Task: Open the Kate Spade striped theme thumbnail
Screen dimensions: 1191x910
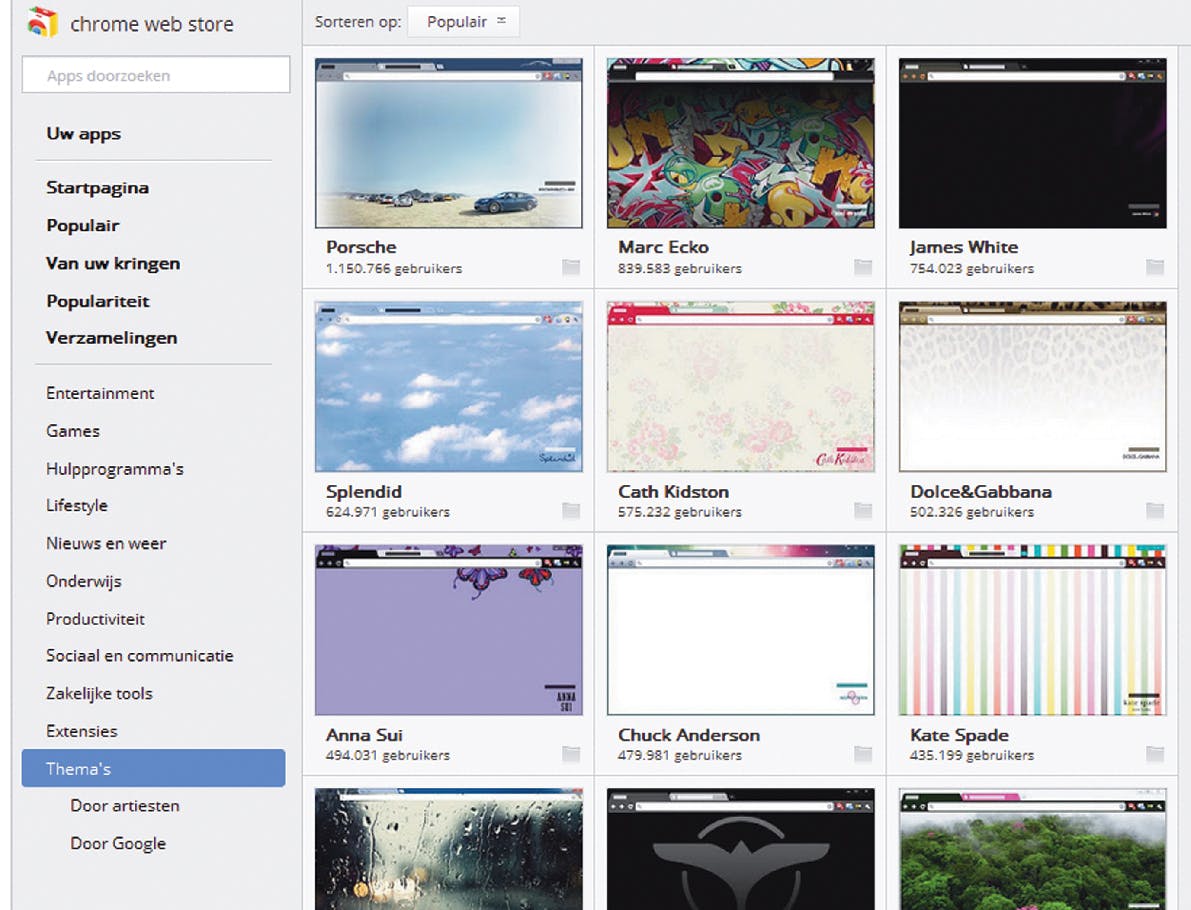Action: tap(1032, 630)
